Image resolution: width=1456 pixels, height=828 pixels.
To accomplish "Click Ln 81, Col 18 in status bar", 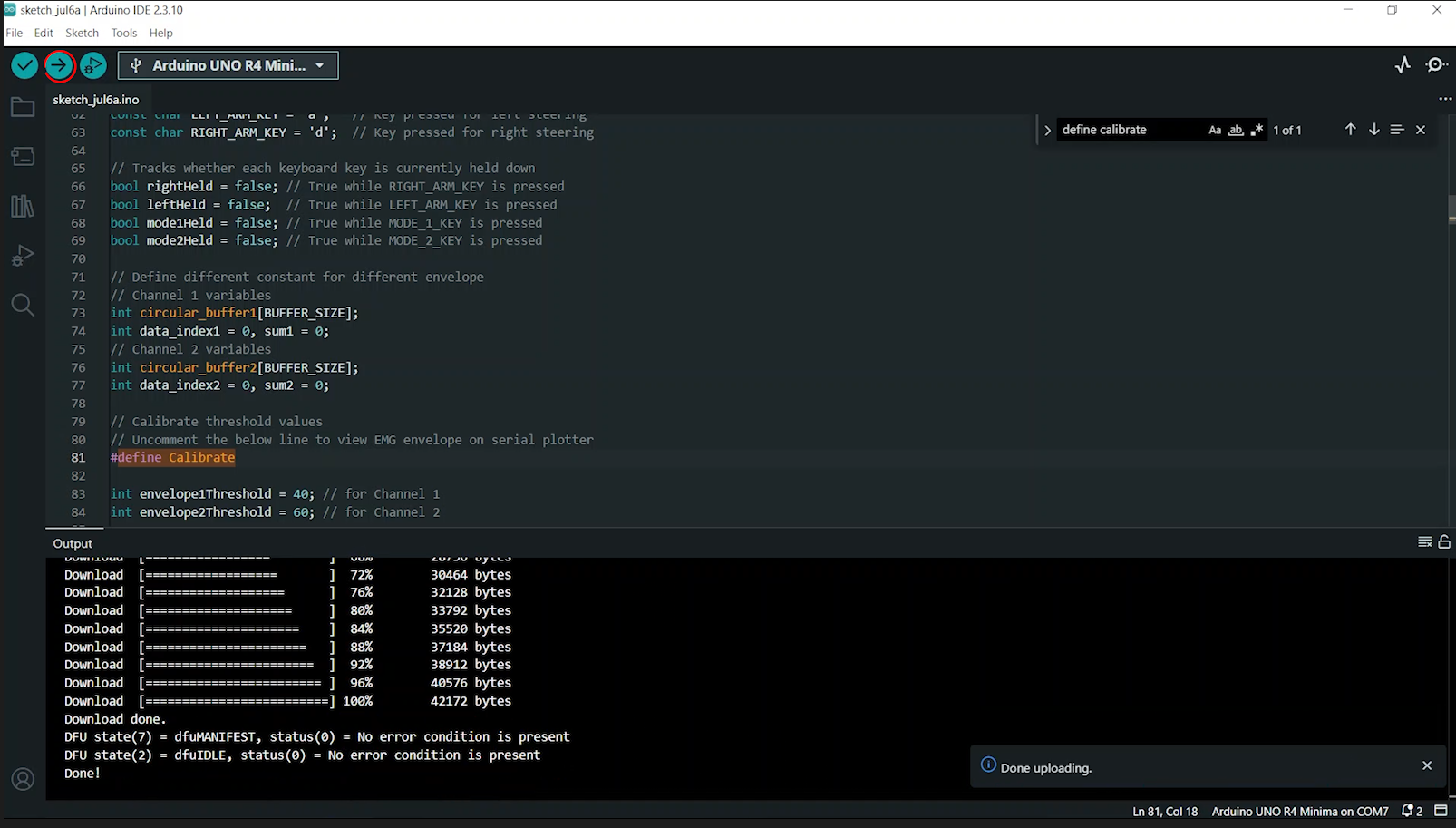I will 1165,812.
